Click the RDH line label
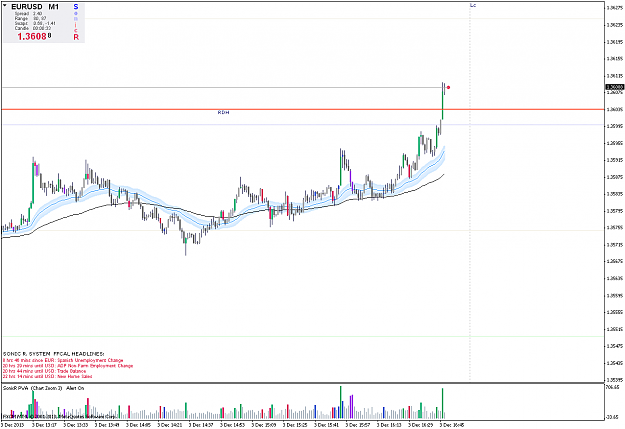625x429 pixels. [223, 112]
